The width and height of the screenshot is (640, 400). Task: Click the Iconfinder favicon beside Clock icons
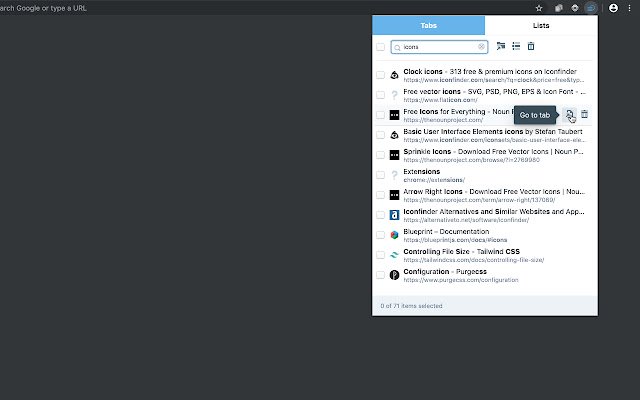click(394, 75)
